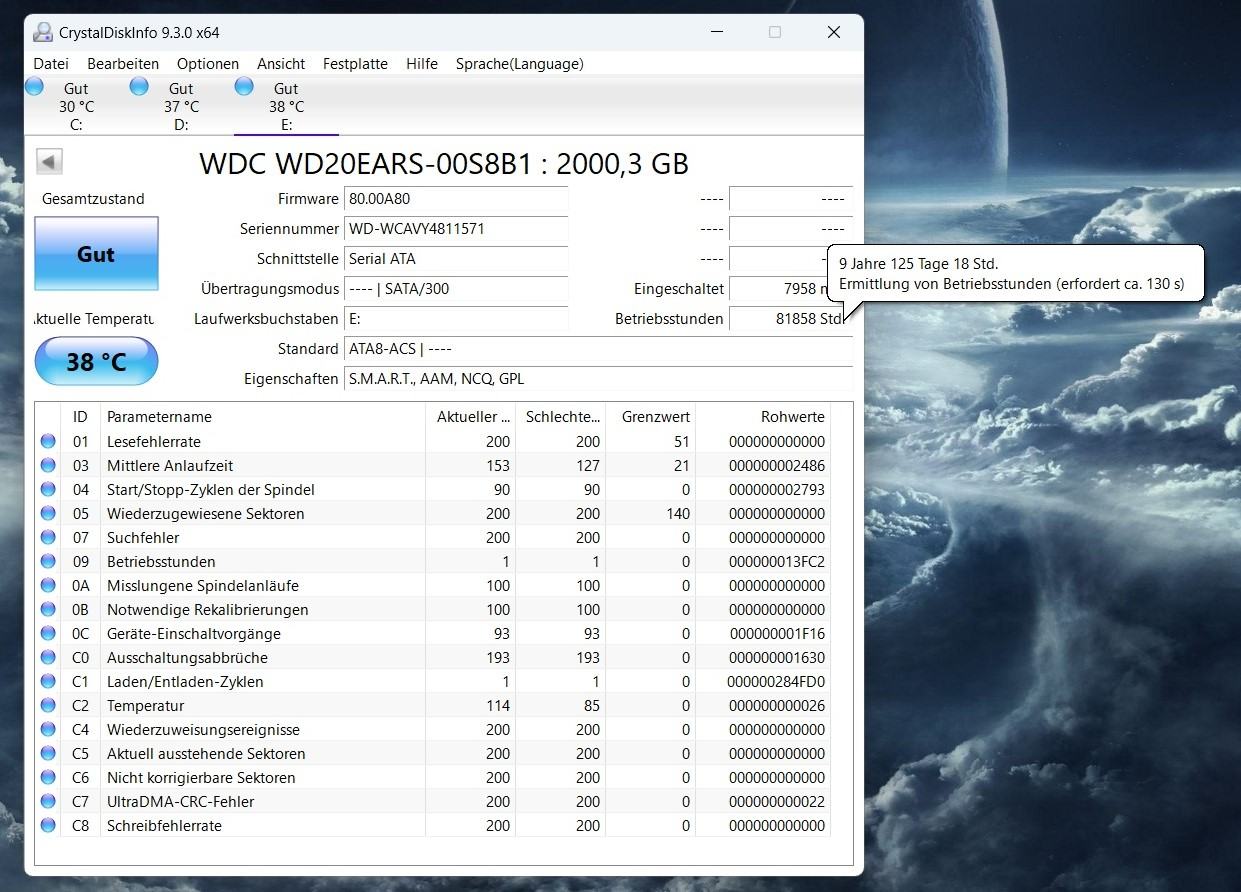Viewport: 1241px width, 892px height.
Task: Click the Betriebsstunden field 81858 Std.
Action: [x=790, y=319]
